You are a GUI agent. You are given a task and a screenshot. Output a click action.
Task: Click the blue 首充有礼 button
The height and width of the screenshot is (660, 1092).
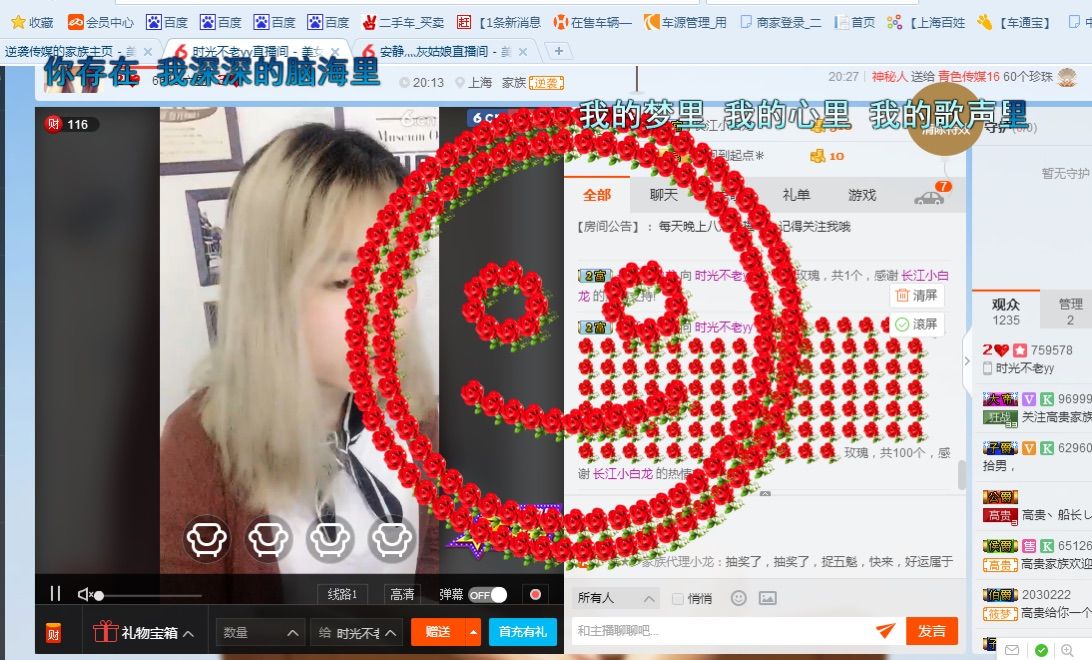coord(522,631)
